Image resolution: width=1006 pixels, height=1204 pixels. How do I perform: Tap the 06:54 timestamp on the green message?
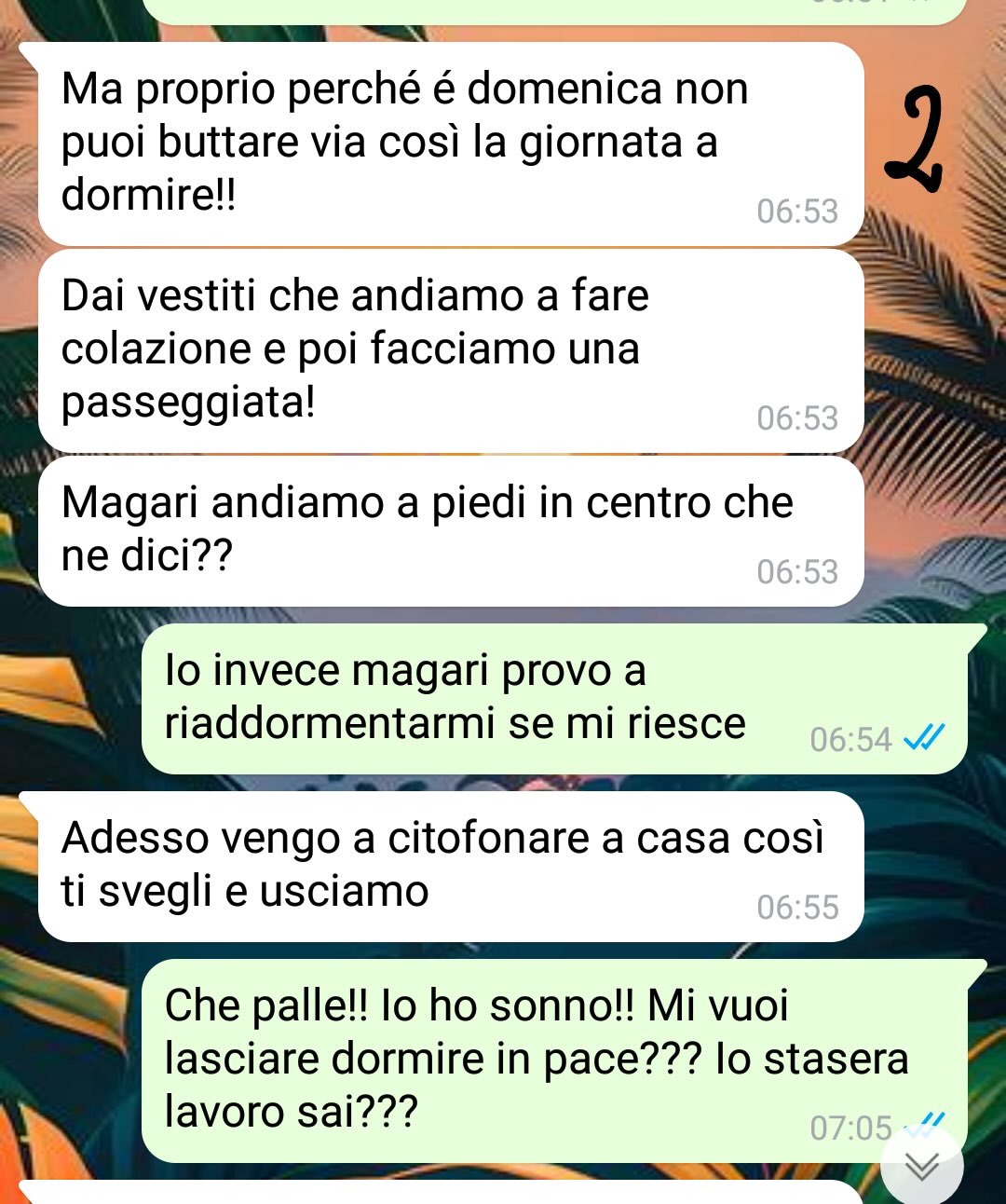pos(850,739)
